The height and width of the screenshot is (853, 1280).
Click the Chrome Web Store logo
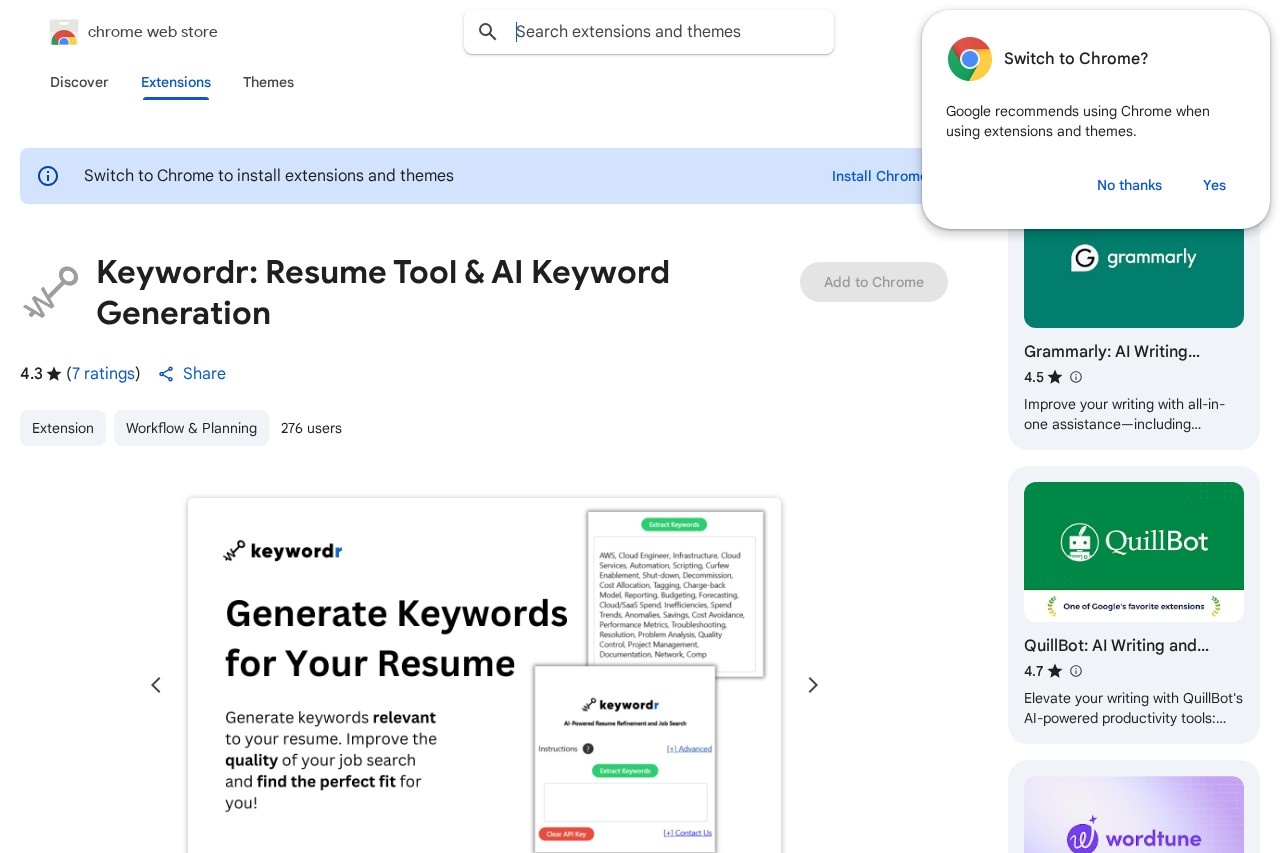pyautogui.click(x=64, y=32)
